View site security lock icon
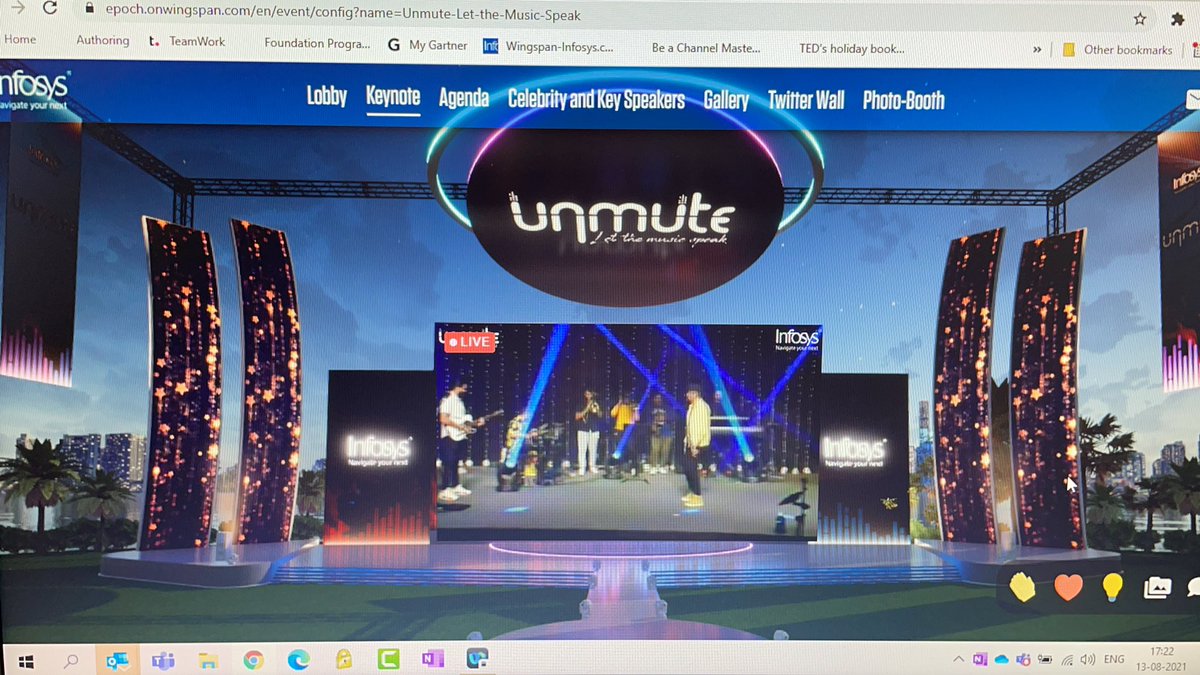Image resolution: width=1200 pixels, height=675 pixels. 90,9
